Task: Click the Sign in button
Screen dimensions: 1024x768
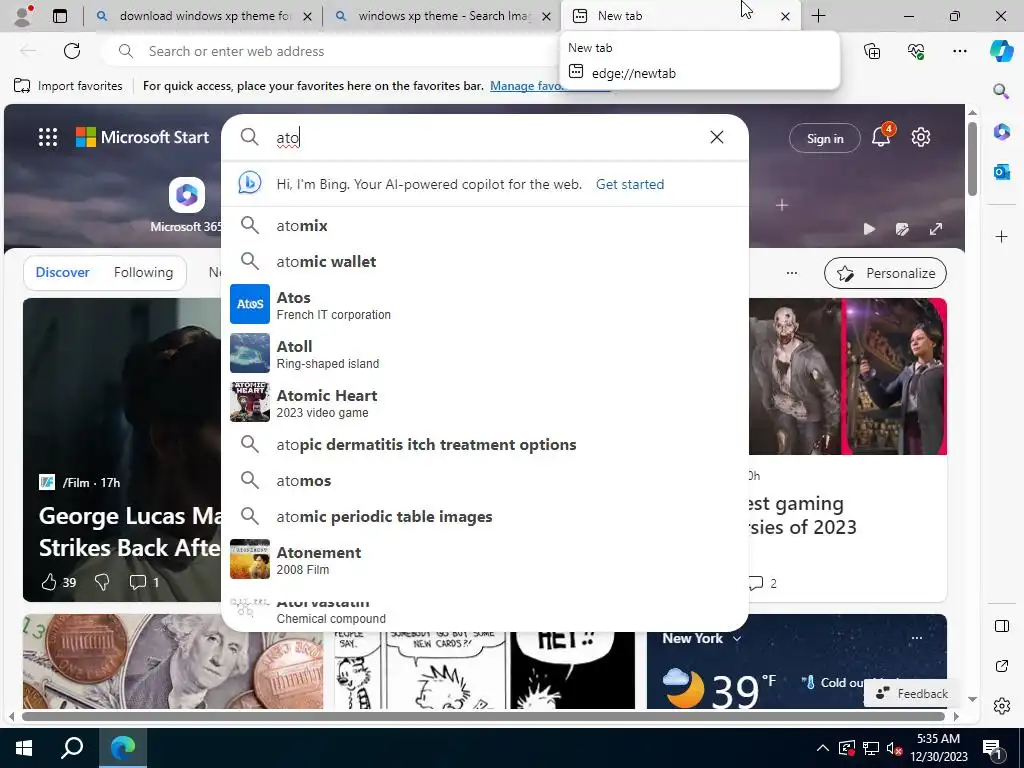Action: [824, 138]
